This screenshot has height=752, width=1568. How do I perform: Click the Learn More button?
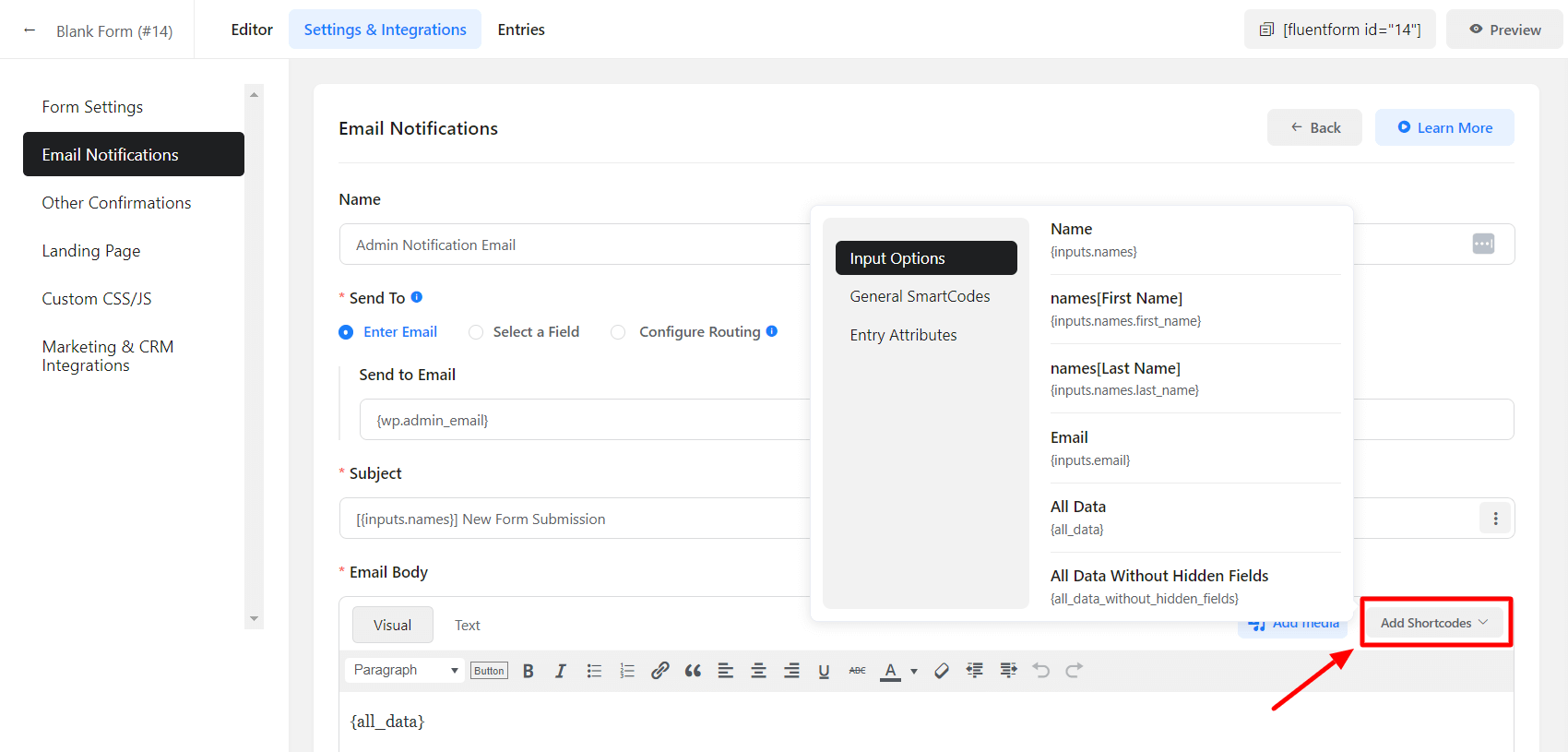coord(1443,127)
